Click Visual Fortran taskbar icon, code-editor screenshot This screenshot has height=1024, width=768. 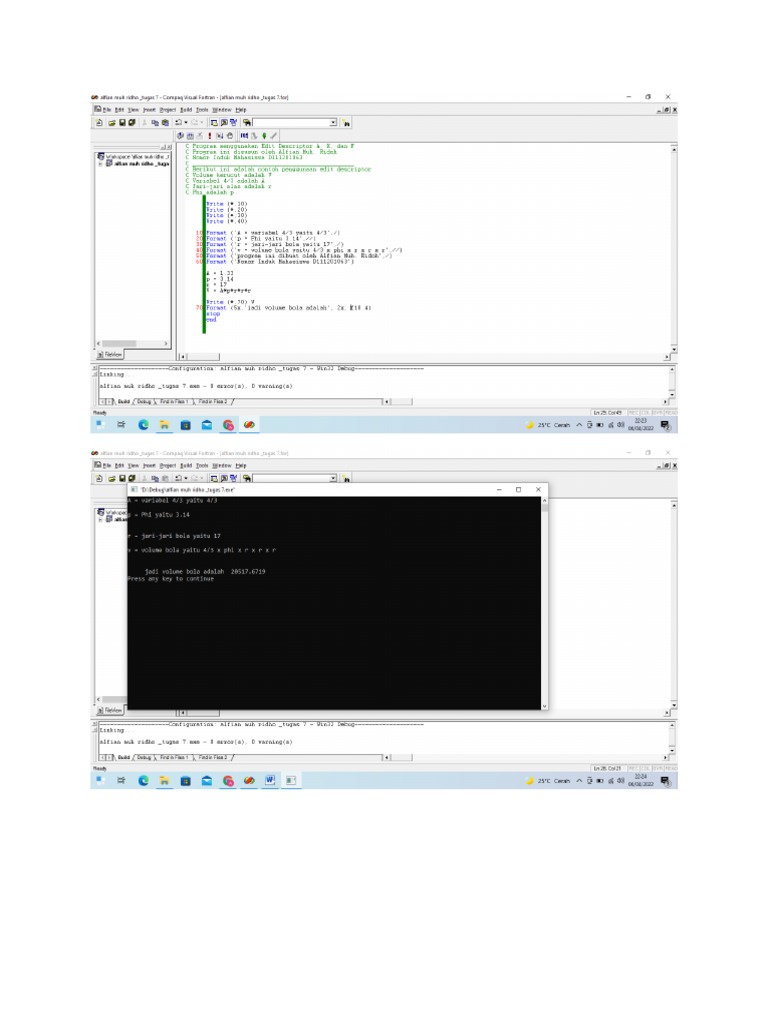tap(249, 424)
